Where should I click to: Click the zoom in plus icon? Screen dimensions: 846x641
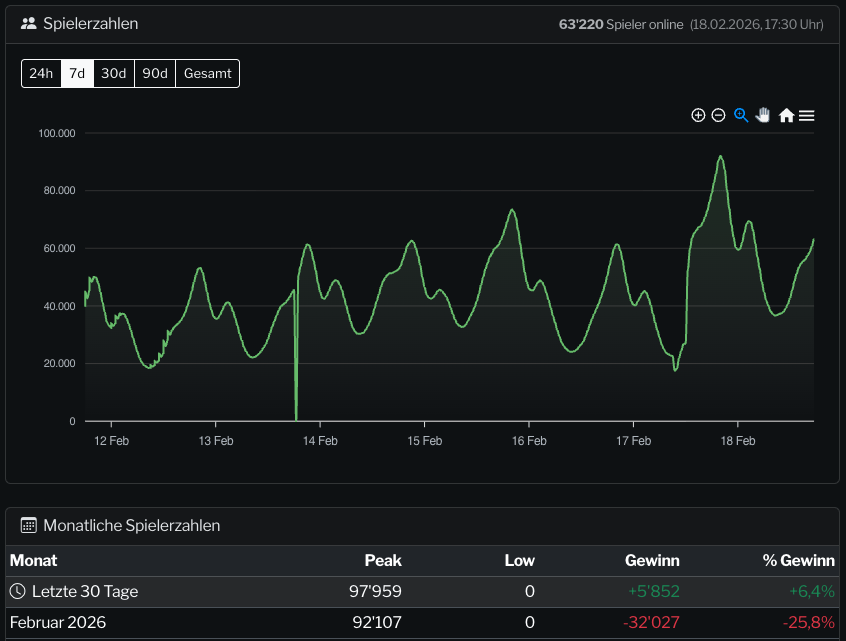[x=698, y=115]
